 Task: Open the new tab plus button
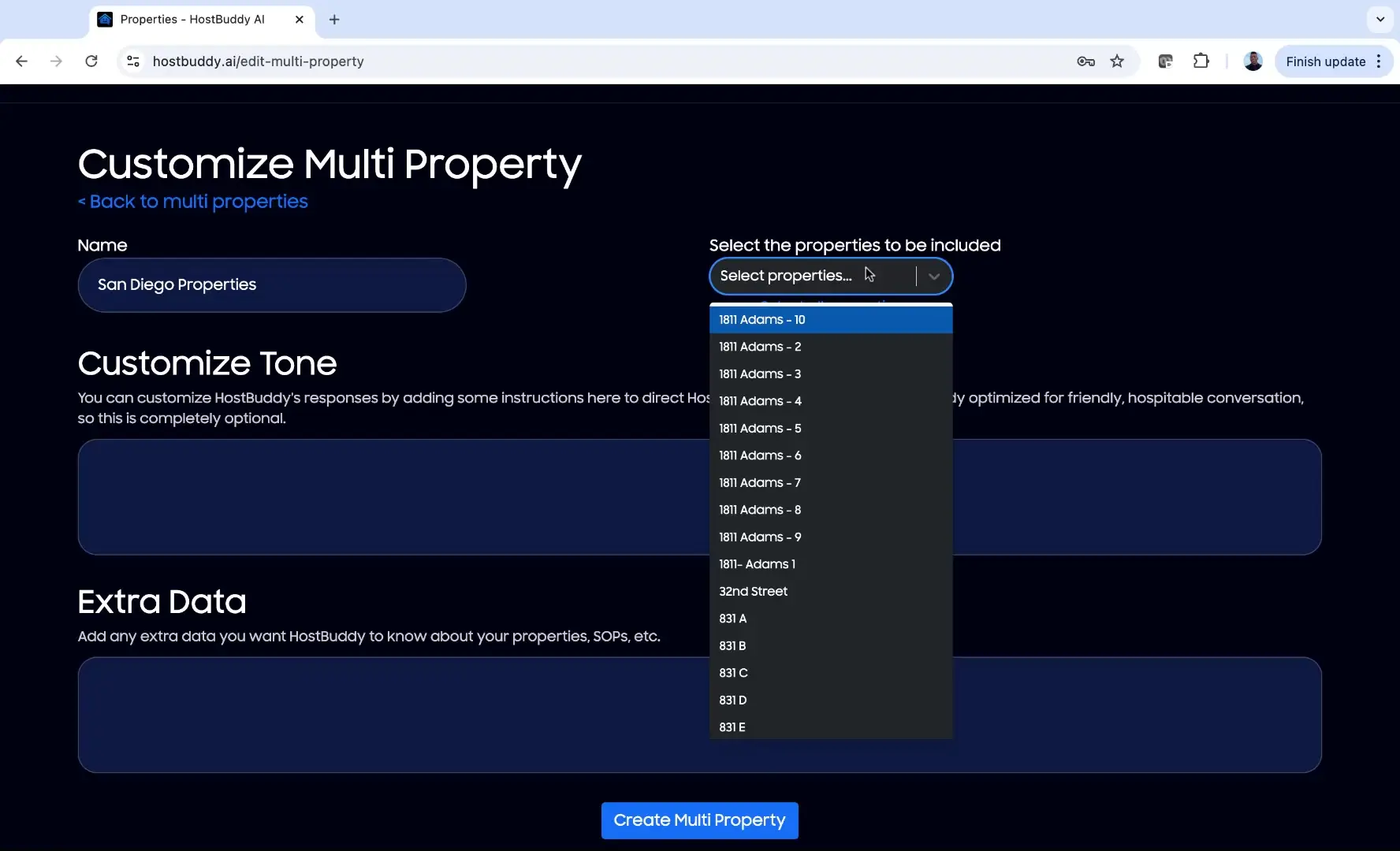334,20
